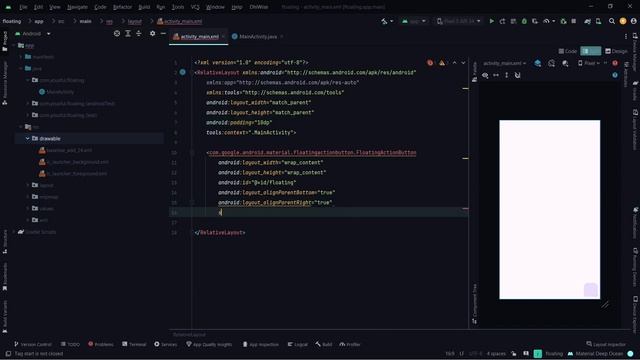Open the user account avatar icon
This screenshot has height=360, width=640.
click(x=633, y=21)
